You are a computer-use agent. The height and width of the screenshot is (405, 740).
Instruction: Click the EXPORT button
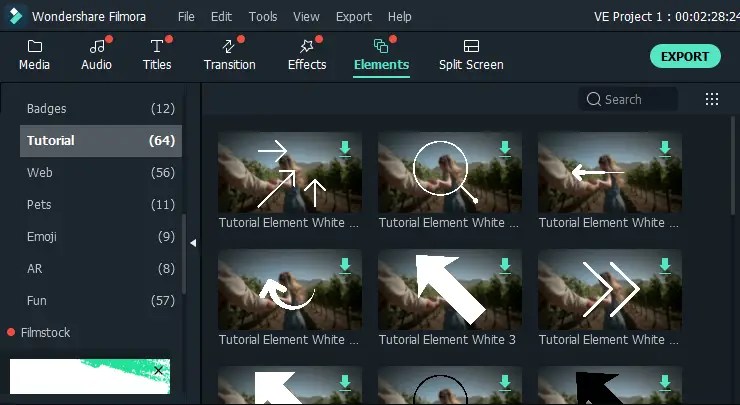click(x=685, y=57)
